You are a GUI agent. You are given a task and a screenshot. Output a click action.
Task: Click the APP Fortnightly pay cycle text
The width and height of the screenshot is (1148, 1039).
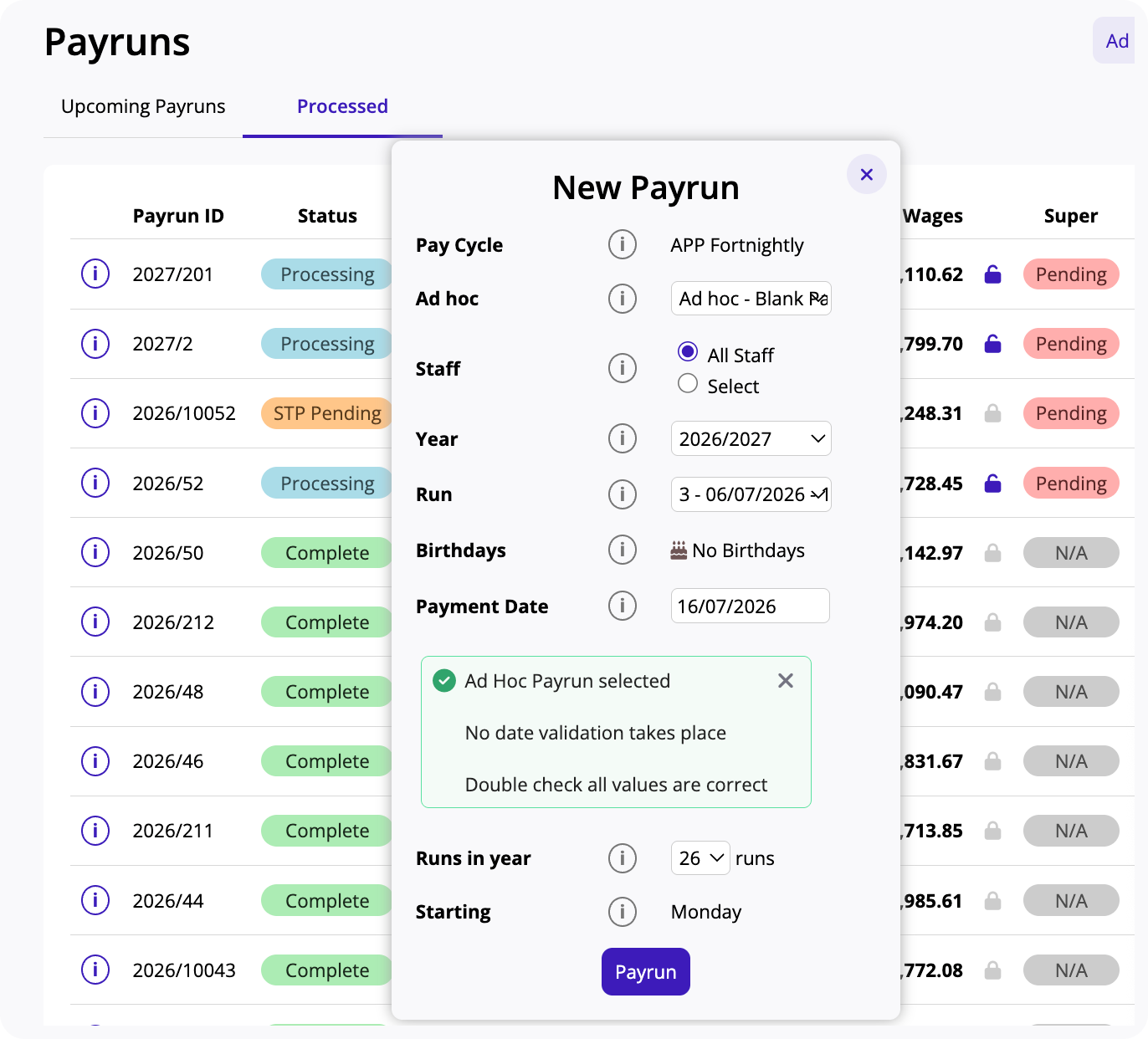tap(737, 245)
